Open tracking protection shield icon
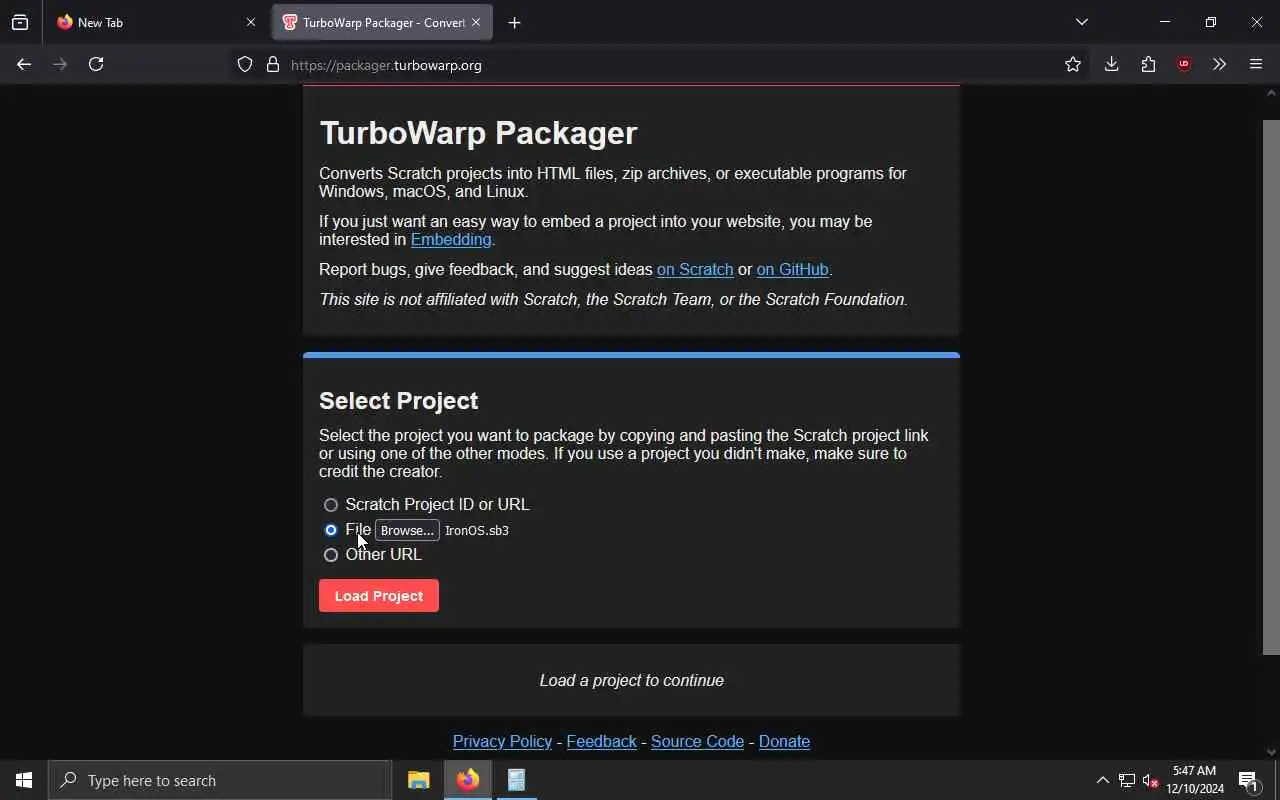1280x800 pixels. click(245, 65)
